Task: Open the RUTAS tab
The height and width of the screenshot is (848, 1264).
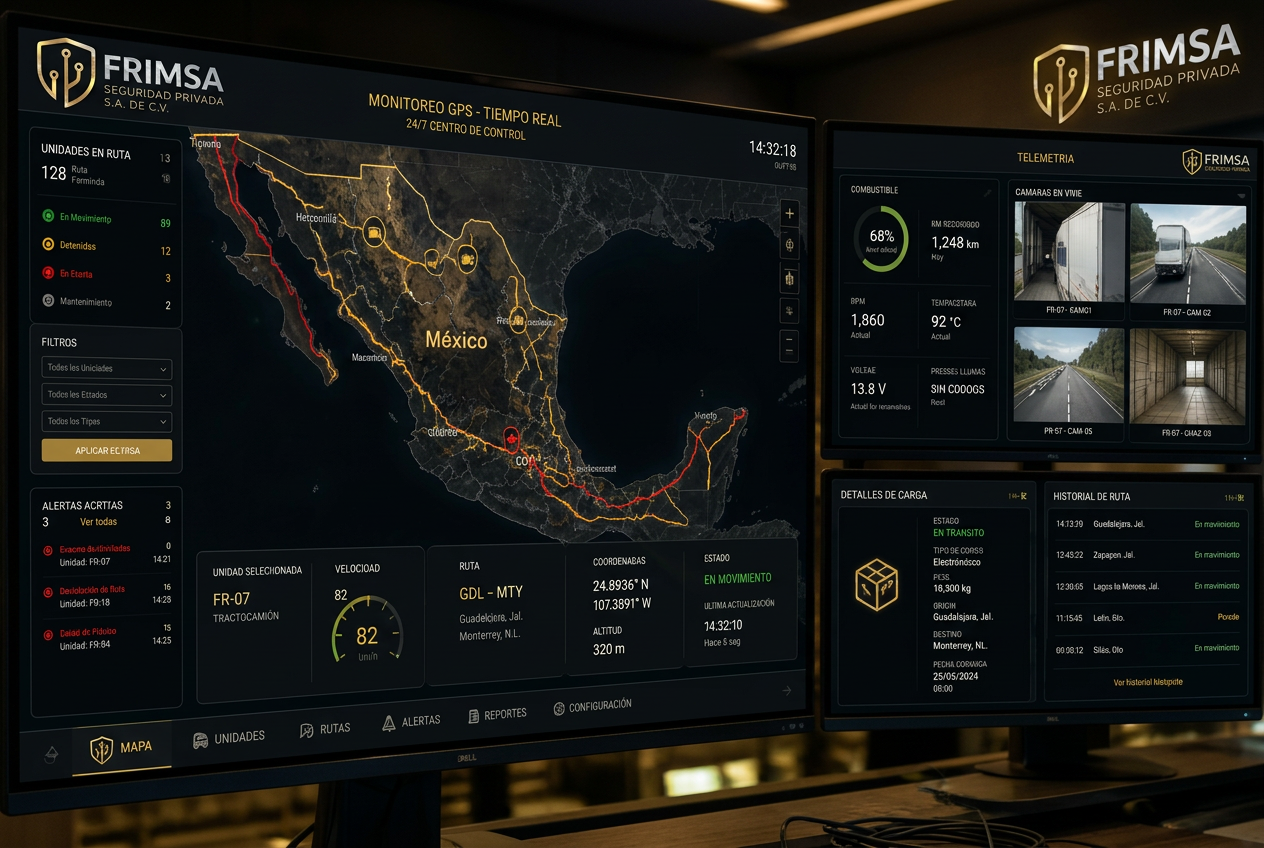Action: coord(325,729)
